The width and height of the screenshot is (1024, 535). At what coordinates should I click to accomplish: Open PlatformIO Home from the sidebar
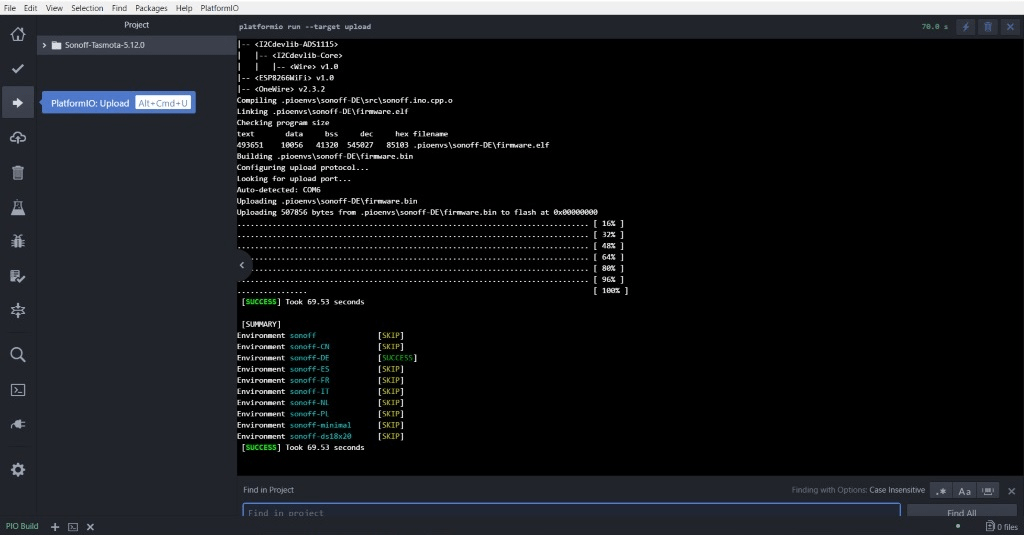pos(17,35)
